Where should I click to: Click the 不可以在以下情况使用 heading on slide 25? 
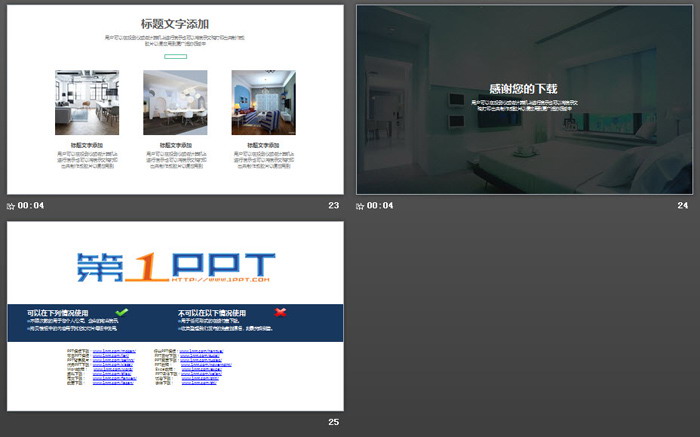tap(212, 313)
